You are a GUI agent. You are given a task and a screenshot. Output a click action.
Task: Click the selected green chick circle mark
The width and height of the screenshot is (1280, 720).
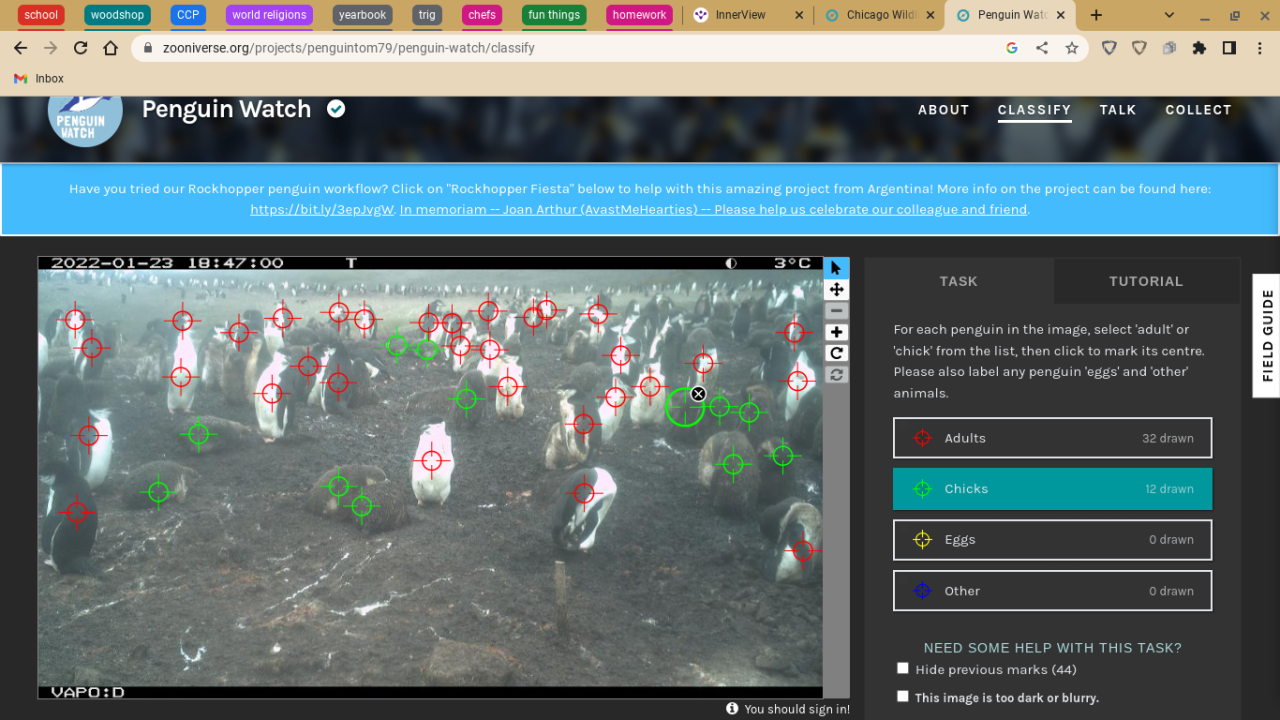(x=685, y=406)
